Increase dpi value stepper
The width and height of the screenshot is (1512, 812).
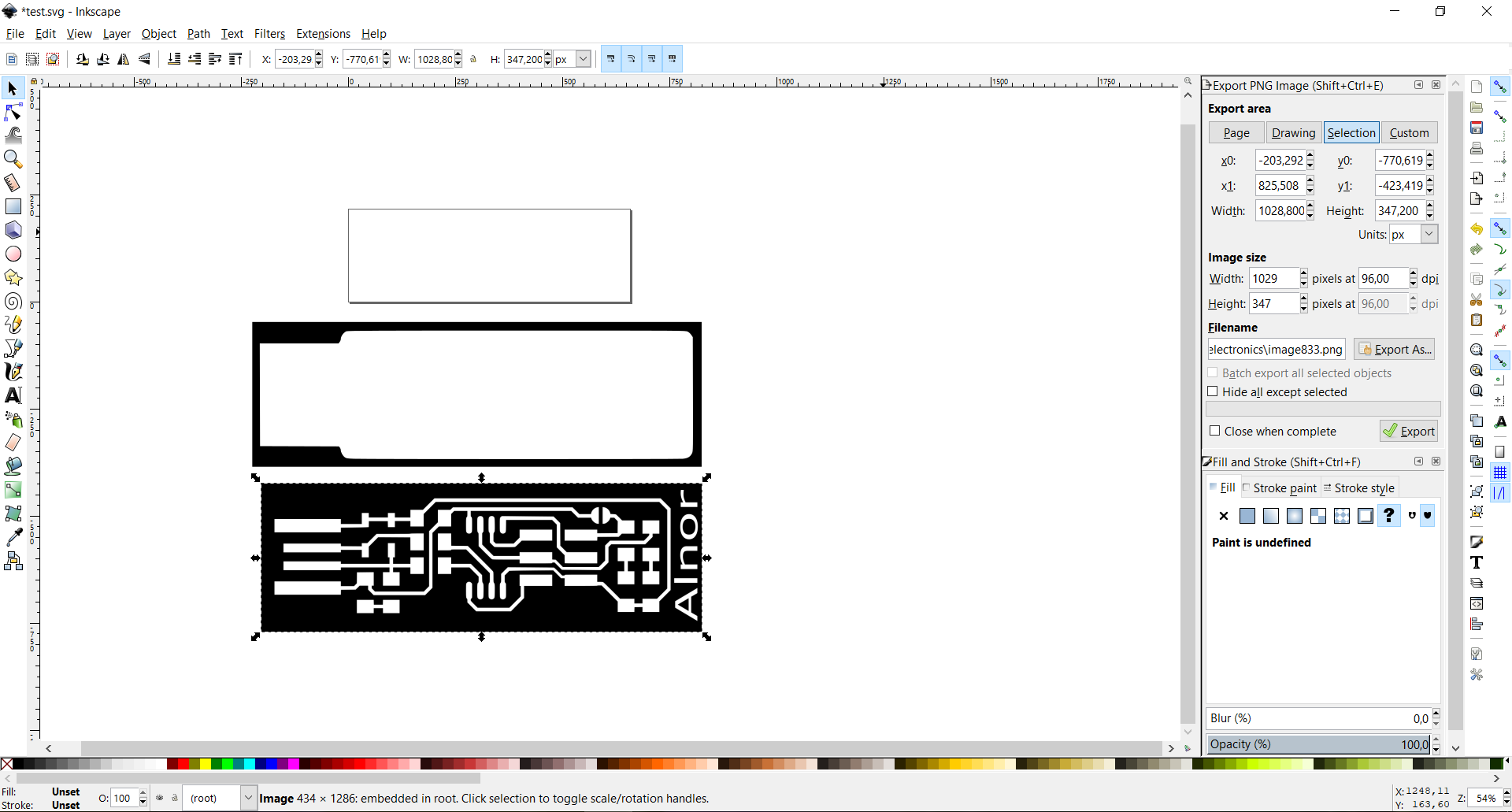tap(1414, 274)
